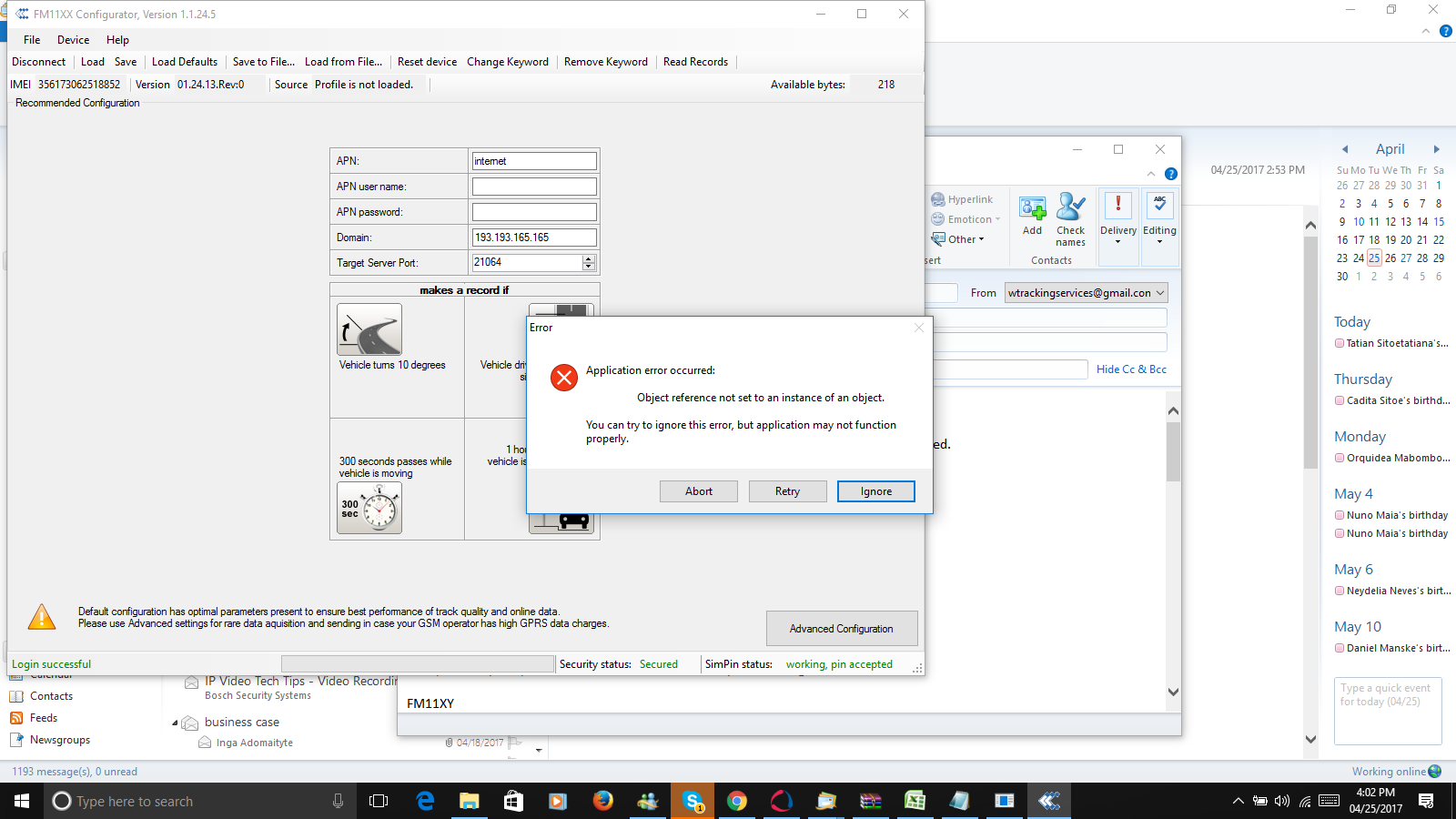Collapse the business case folder tree
This screenshot has height=819, width=1456.
(x=175, y=723)
